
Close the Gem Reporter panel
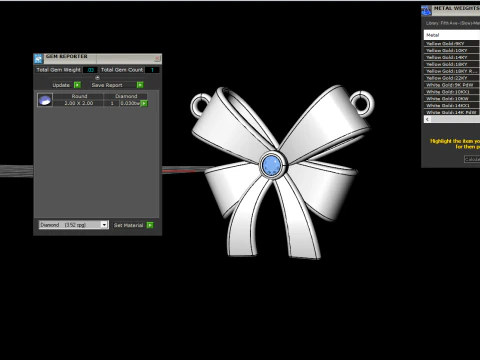pyautogui.click(x=157, y=58)
